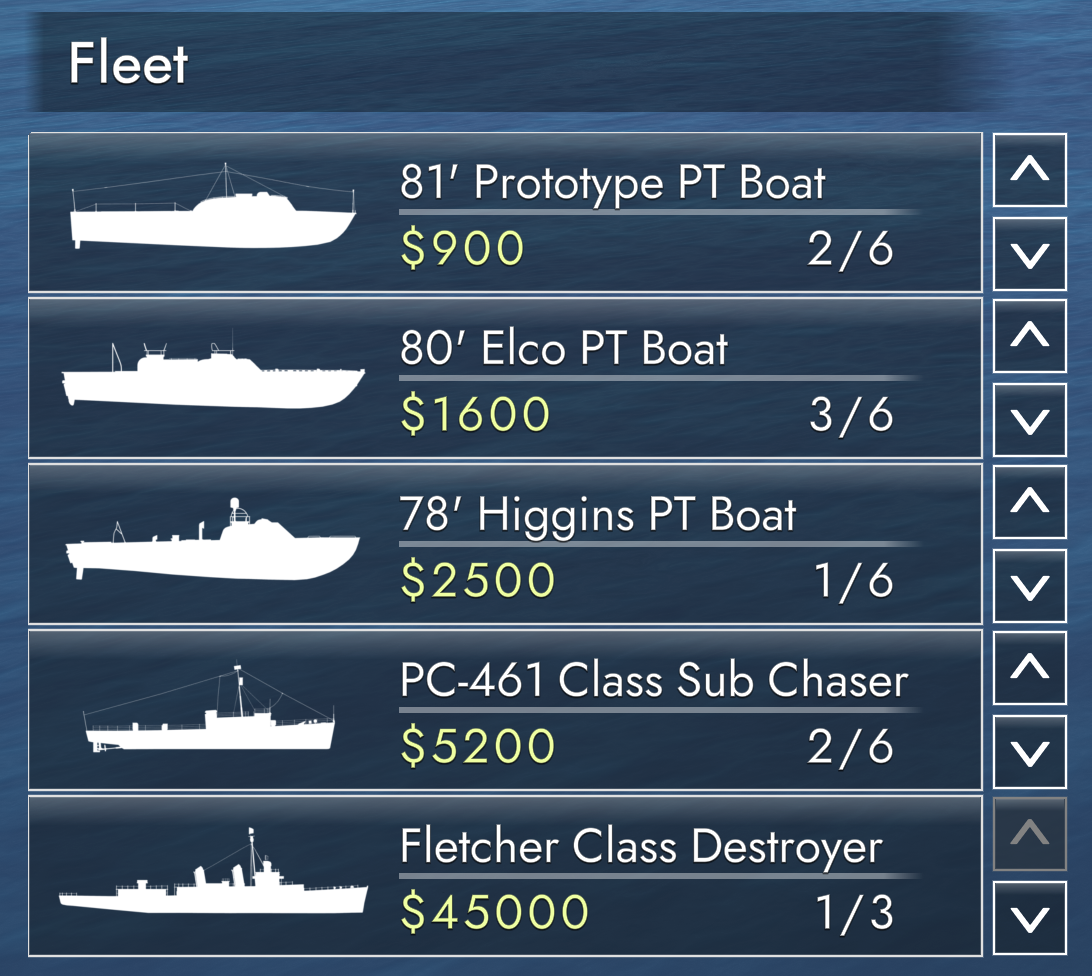Decrease PC-461 Class Sub Chaser count
Viewport: 1092px width, 976px height.
[1029, 751]
